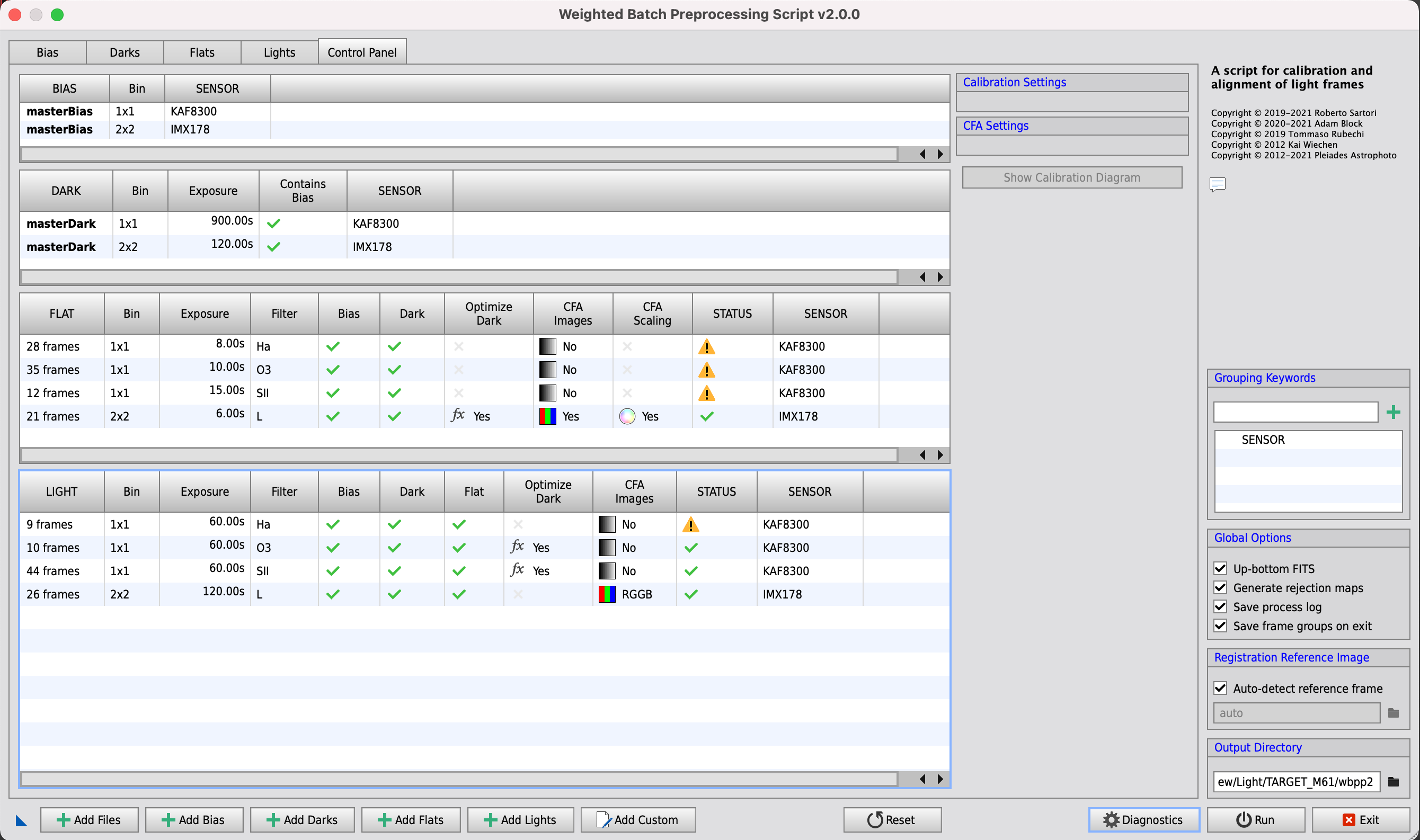
Task: Click Show Calibration Diagram button
Action: [1072, 178]
